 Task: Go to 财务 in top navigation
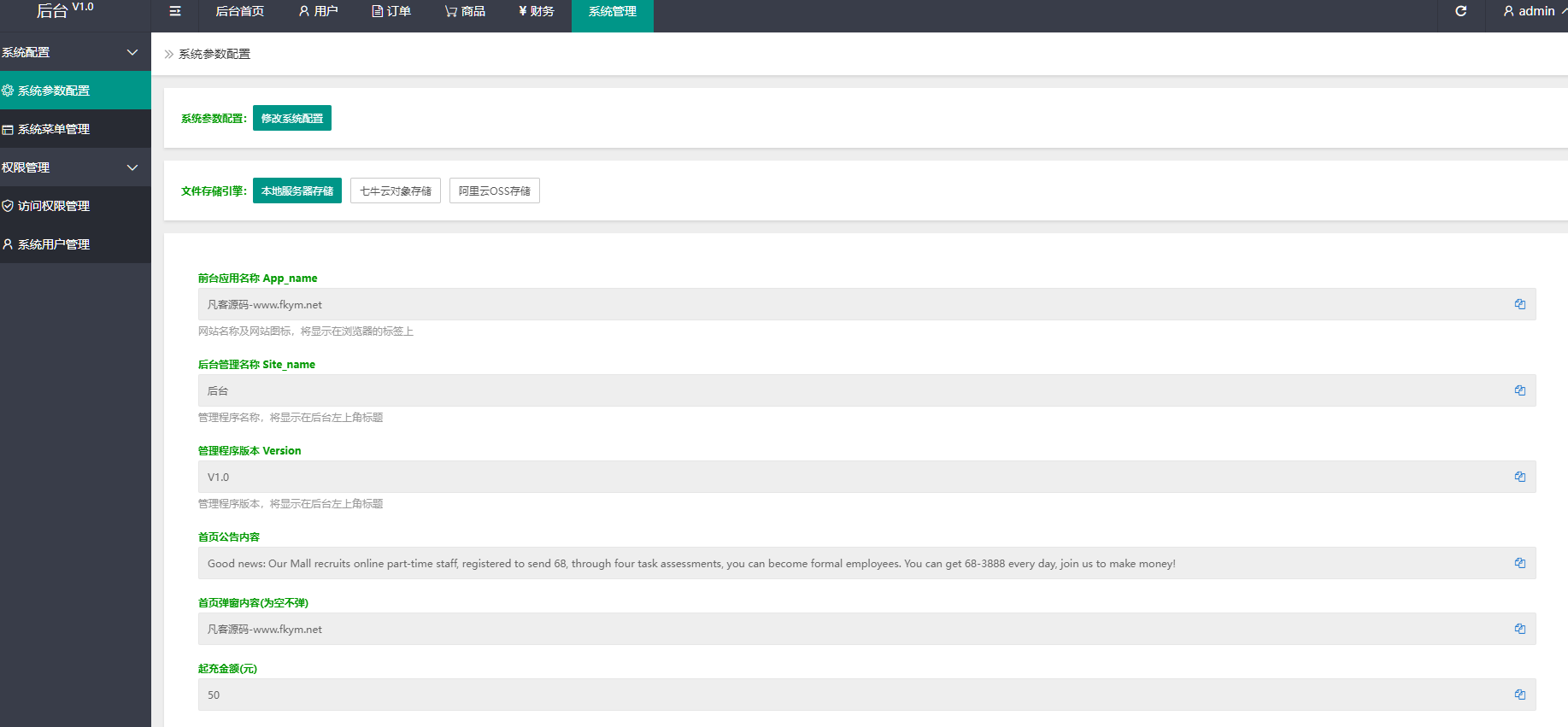[x=536, y=11]
